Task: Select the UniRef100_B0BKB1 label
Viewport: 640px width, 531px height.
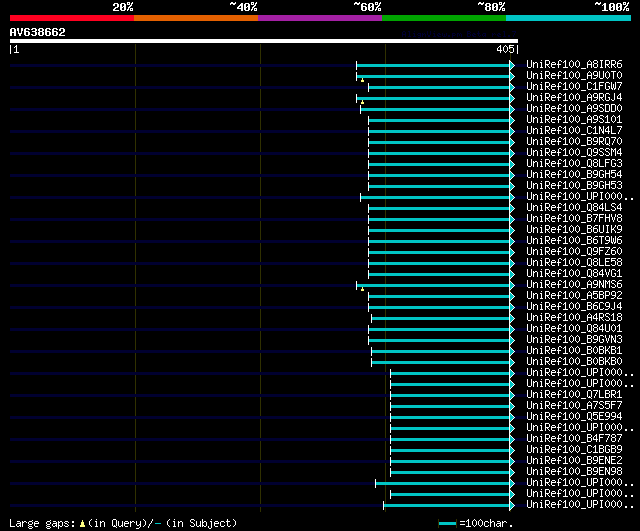Action: (x=574, y=351)
